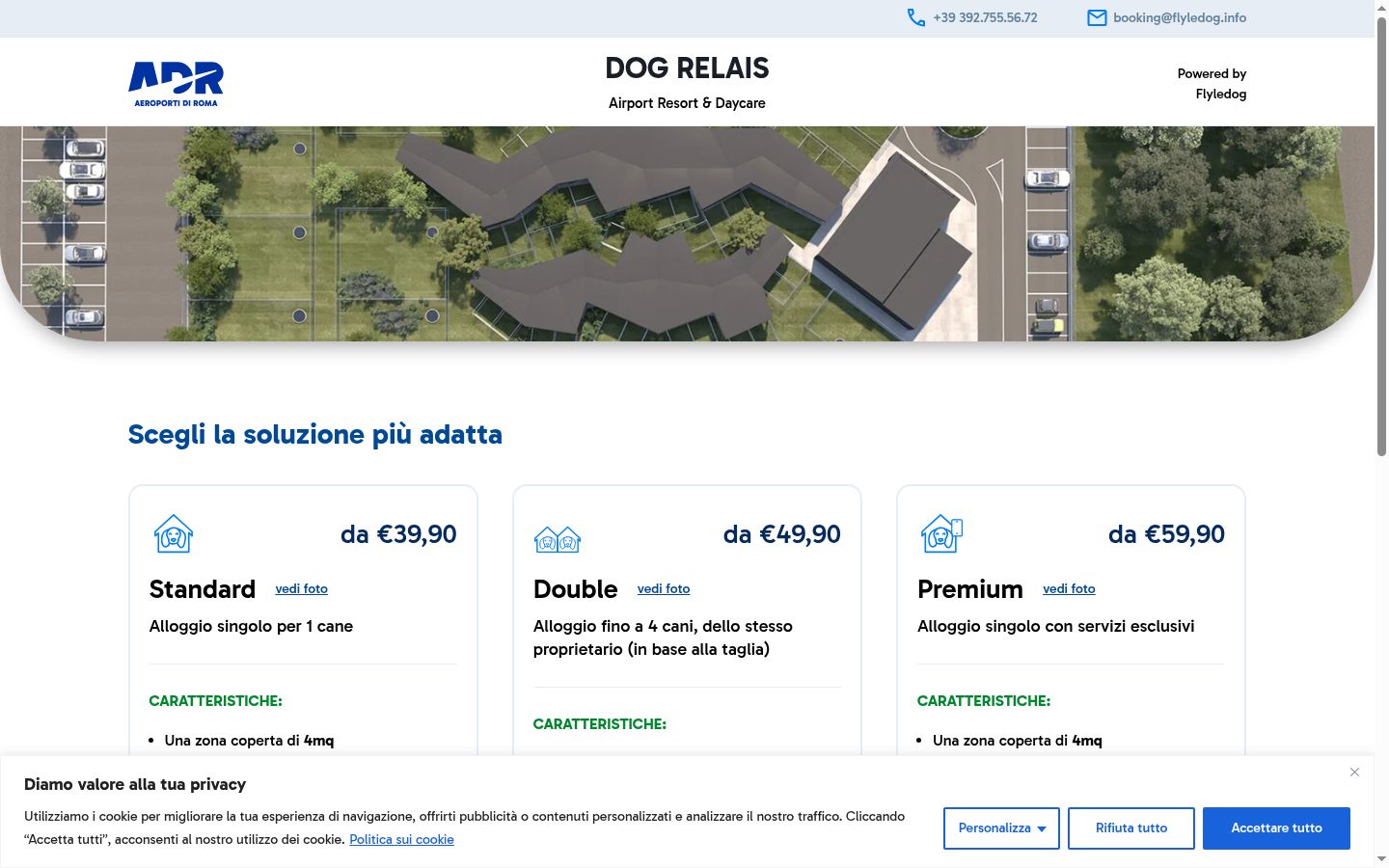Viewport: 1389px width, 868px height.
Task: Expand the Personalizza cookie options
Action: (1001, 828)
